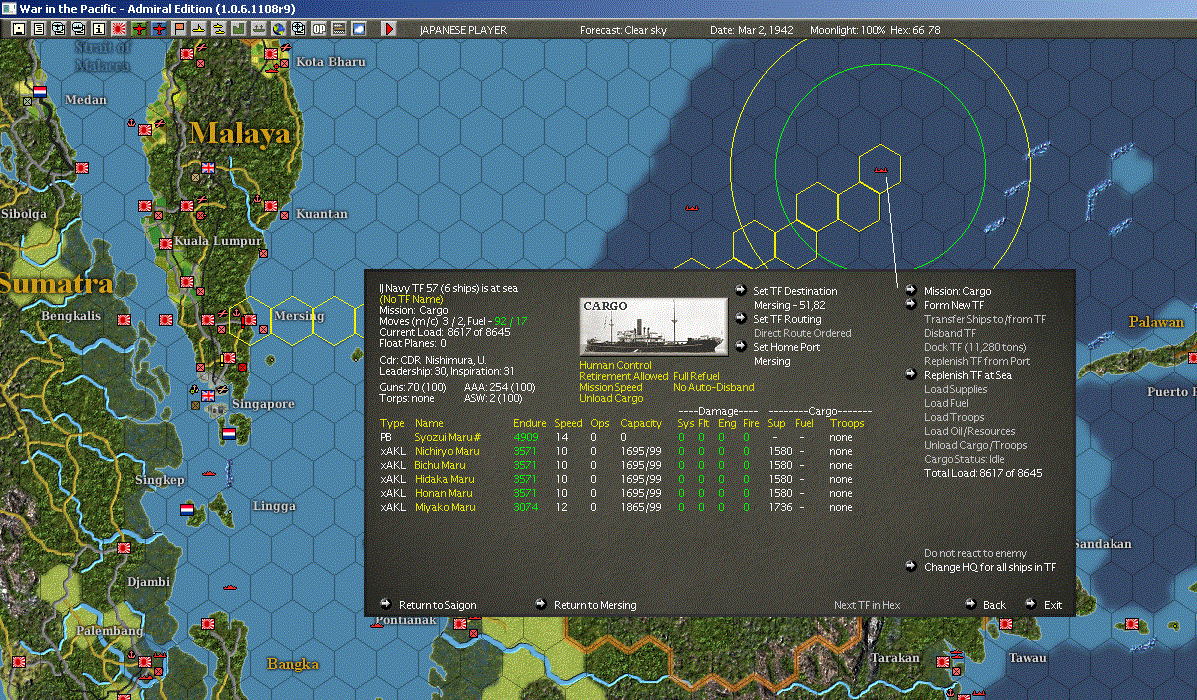Click first face portrait toolbar icon
Viewport: 1197px width, 700px height.
[x=59, y=29]
